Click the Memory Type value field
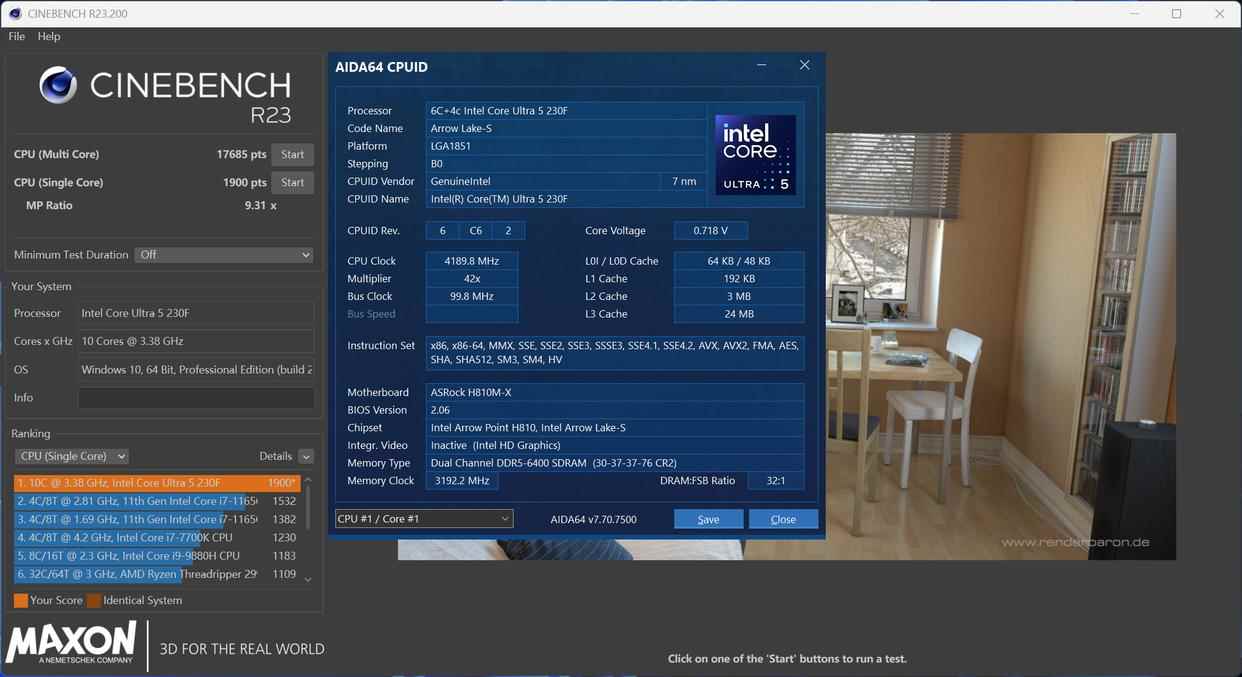 615,463
